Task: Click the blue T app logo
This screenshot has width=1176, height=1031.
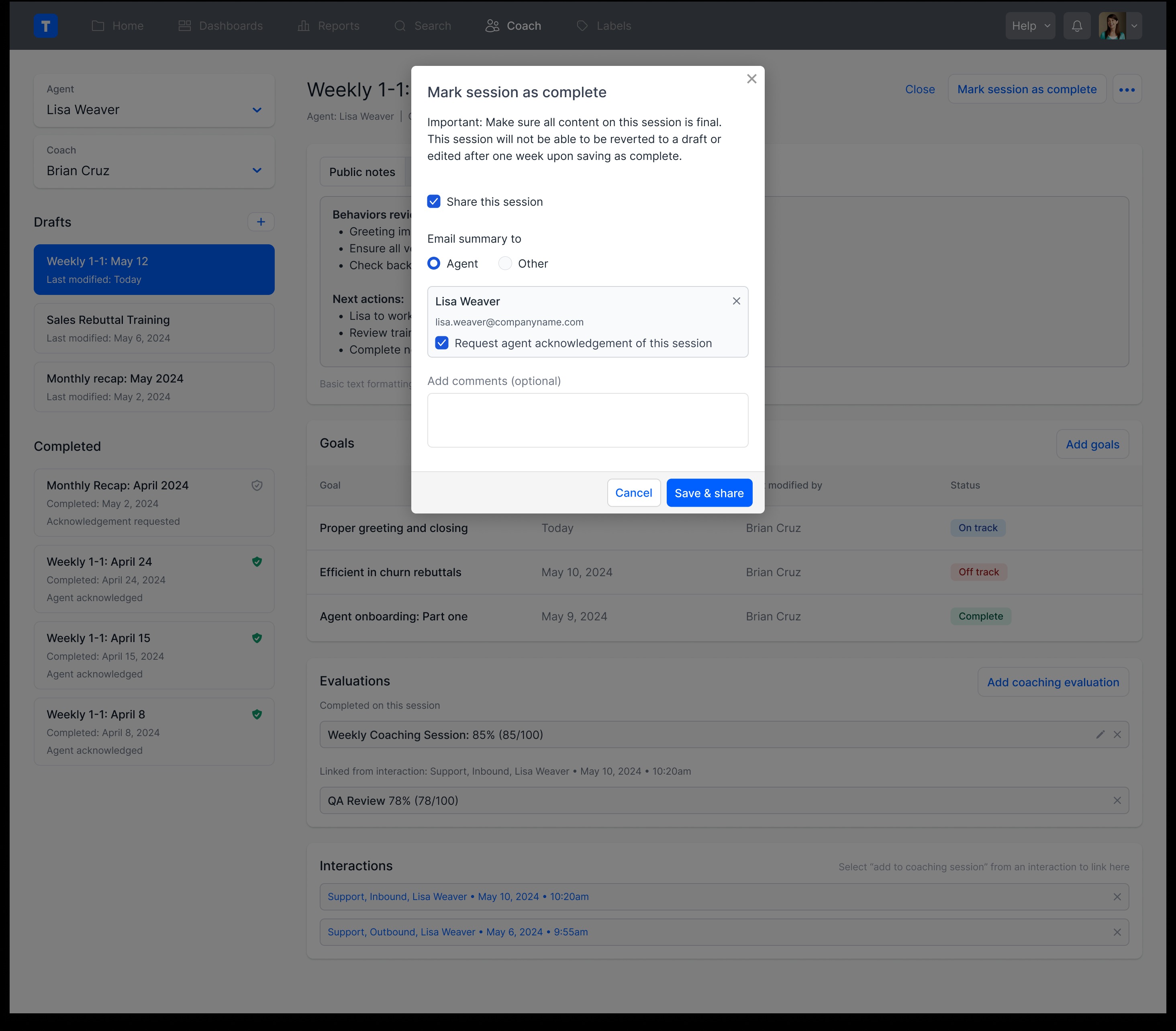Action: [45, 26]
